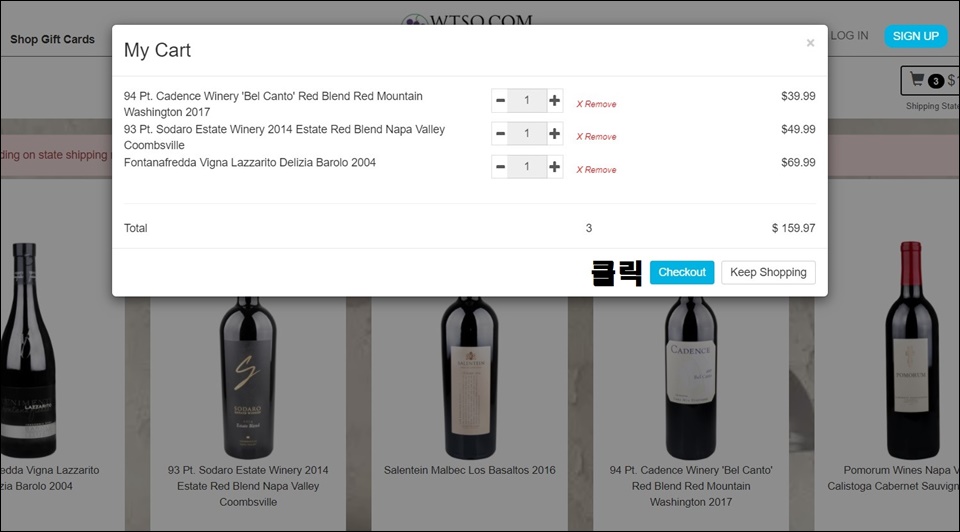Viewport: 960px width, 532px height.
Task: Select Sodaro Estate bottle thumbnail
Action: pos(248,378)
